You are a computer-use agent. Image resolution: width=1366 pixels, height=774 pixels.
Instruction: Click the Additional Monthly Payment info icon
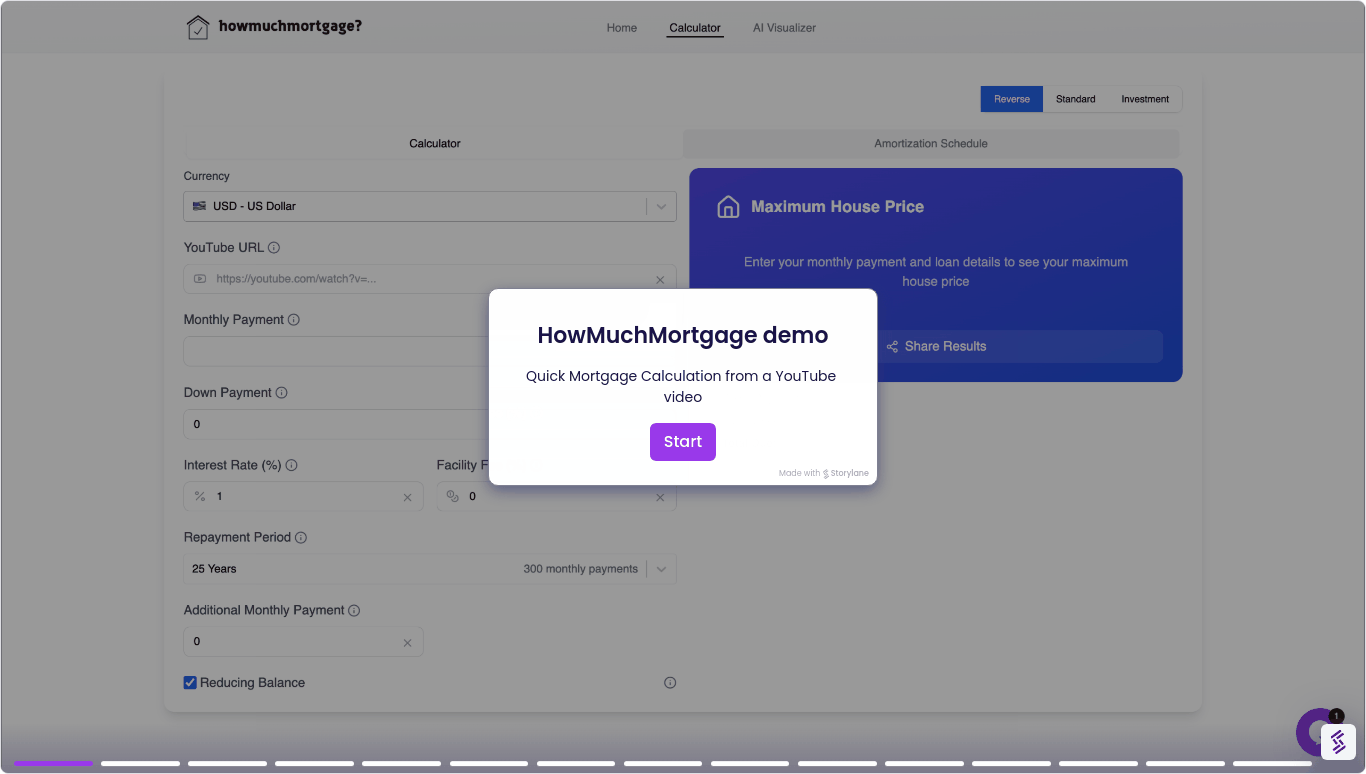[x=354, y=610]
